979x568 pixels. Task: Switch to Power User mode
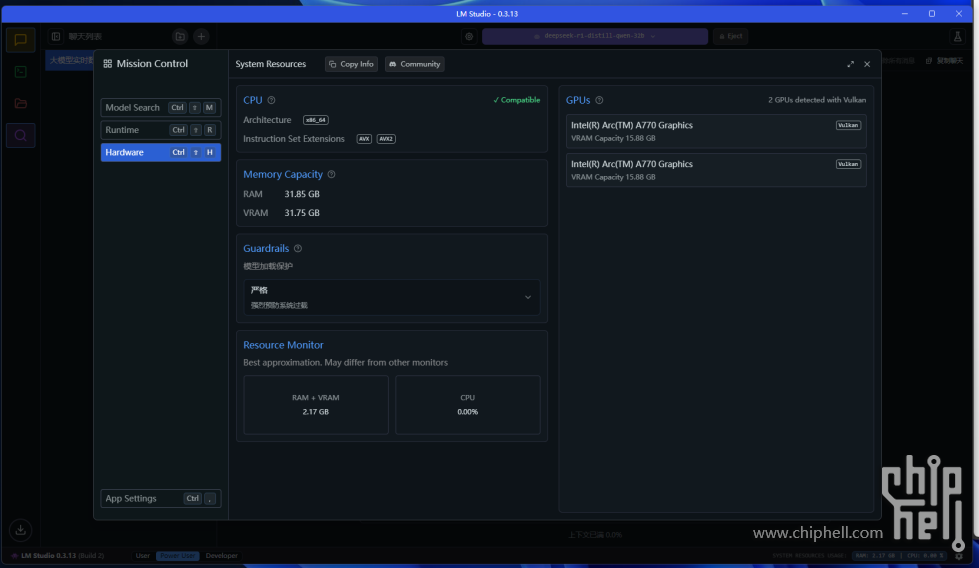point(177,556)
